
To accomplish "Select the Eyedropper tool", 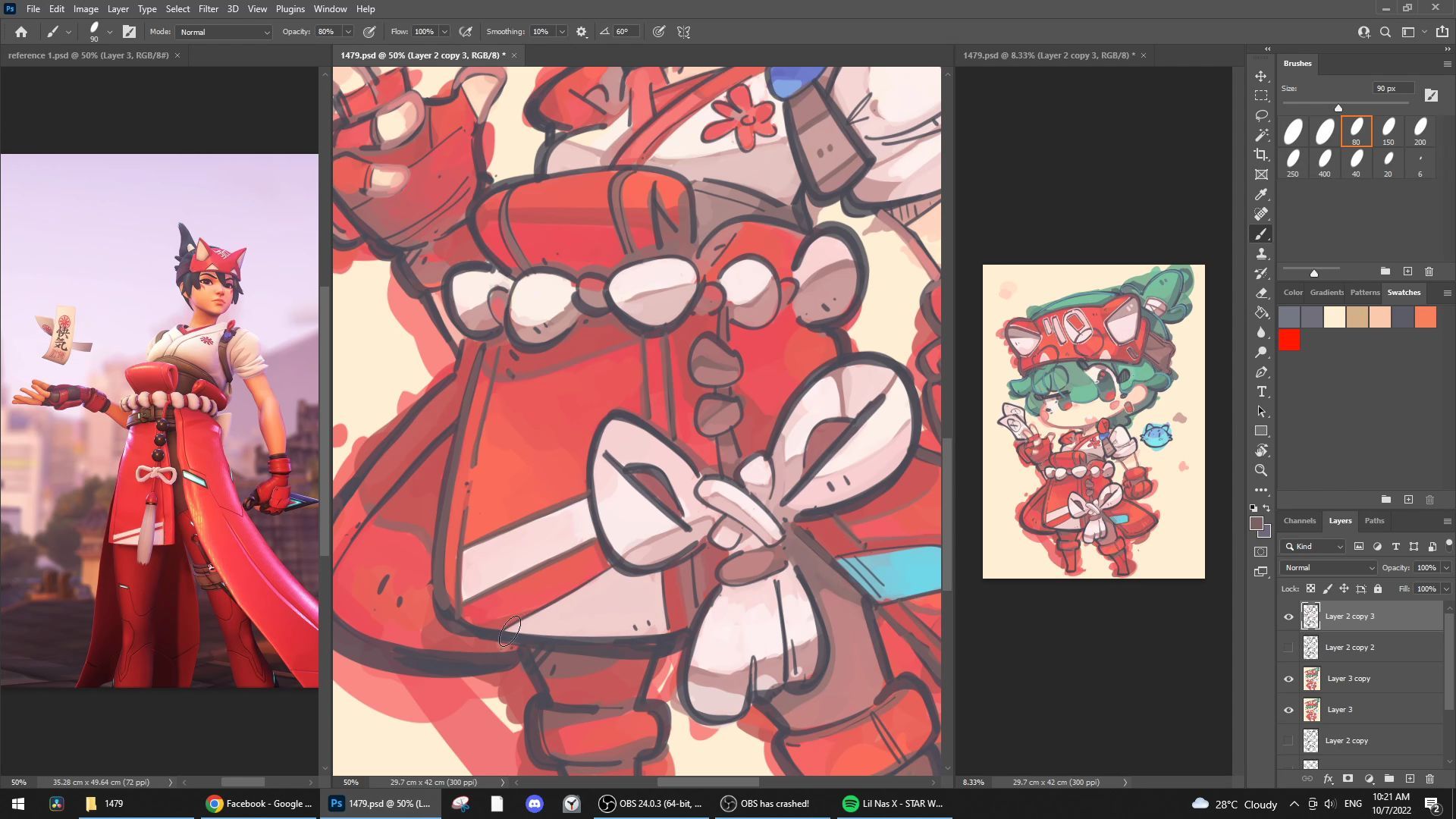I will 1261,195.
